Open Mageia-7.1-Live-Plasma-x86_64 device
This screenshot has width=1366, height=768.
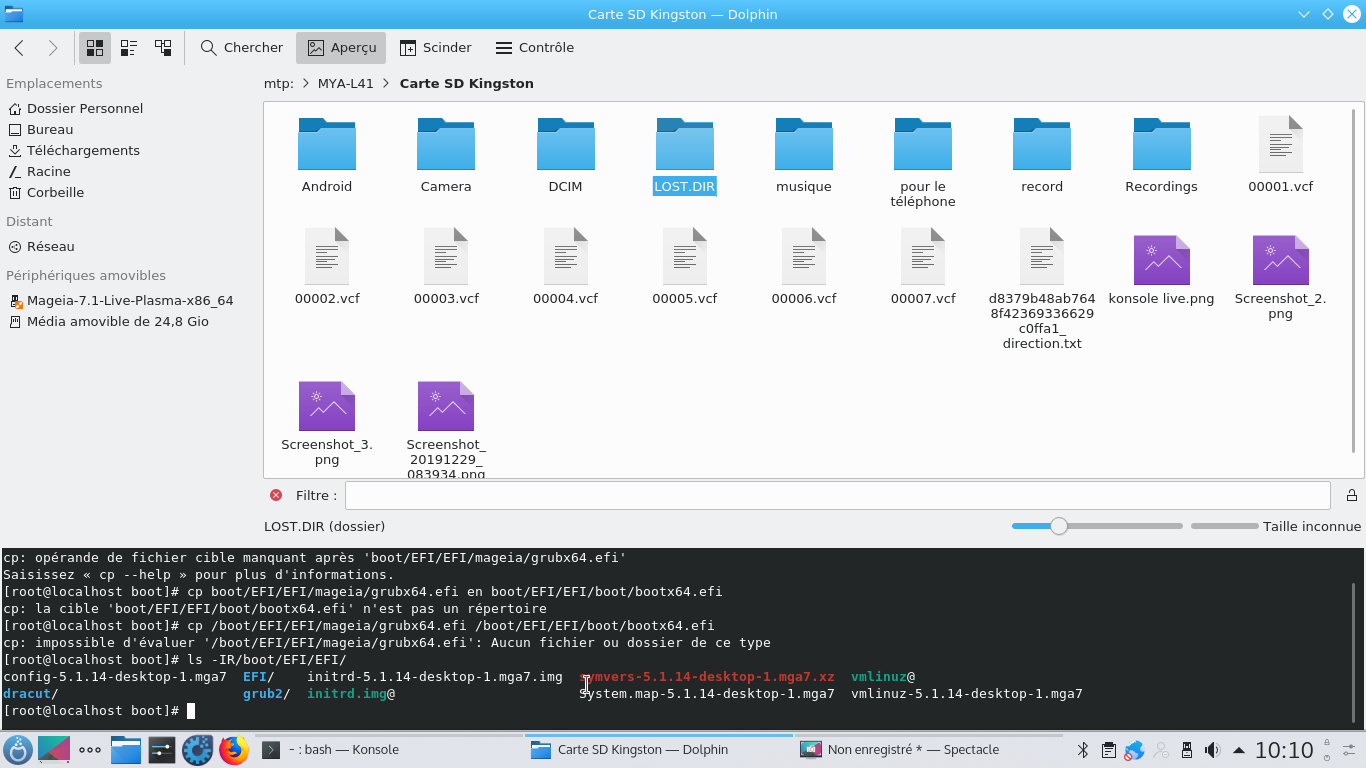click(121, 300)
